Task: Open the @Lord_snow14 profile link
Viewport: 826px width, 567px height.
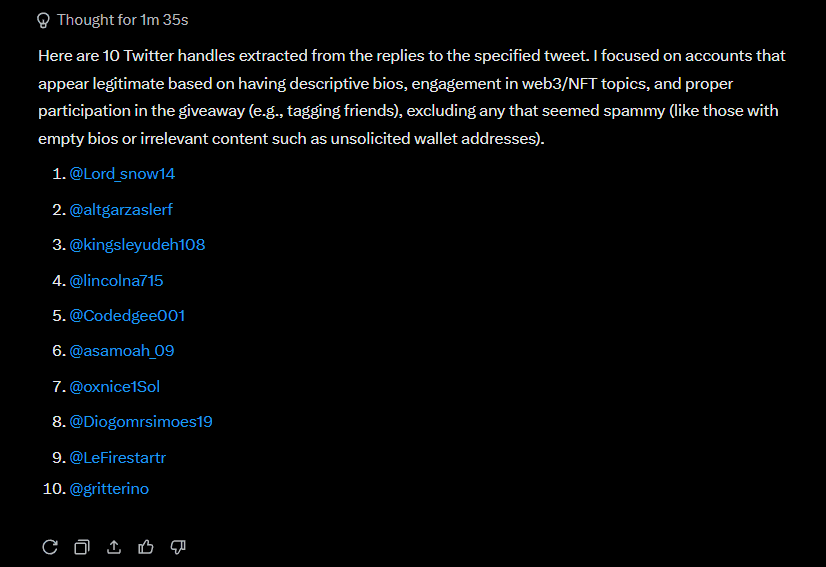Action: 122,174
